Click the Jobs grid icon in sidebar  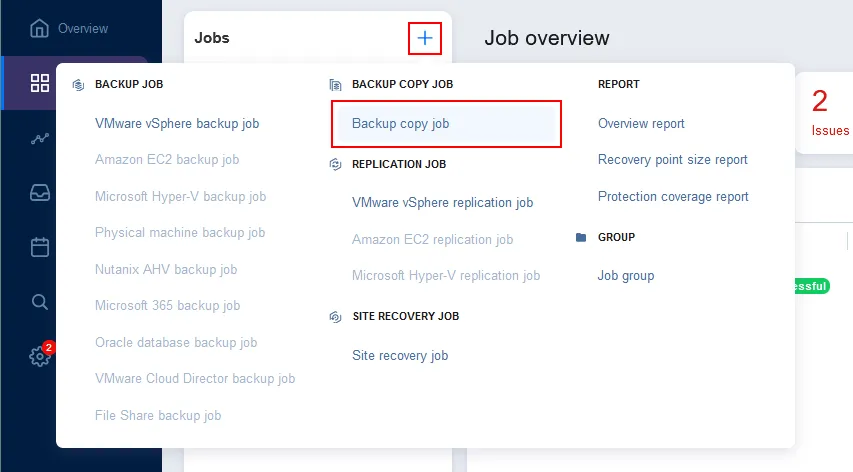(x=40, y=83)
